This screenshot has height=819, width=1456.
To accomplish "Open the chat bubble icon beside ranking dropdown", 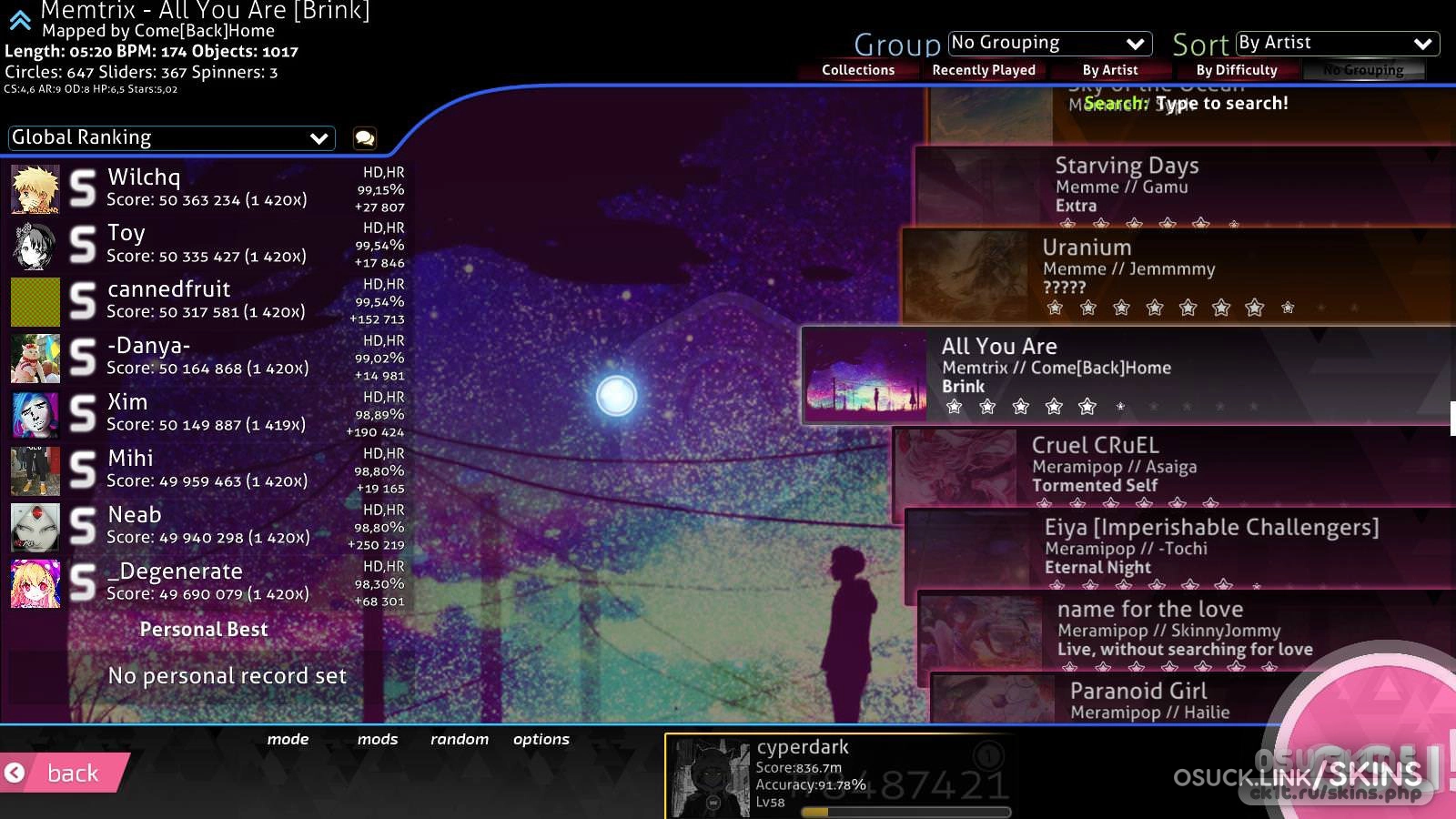I will (365, 138).
